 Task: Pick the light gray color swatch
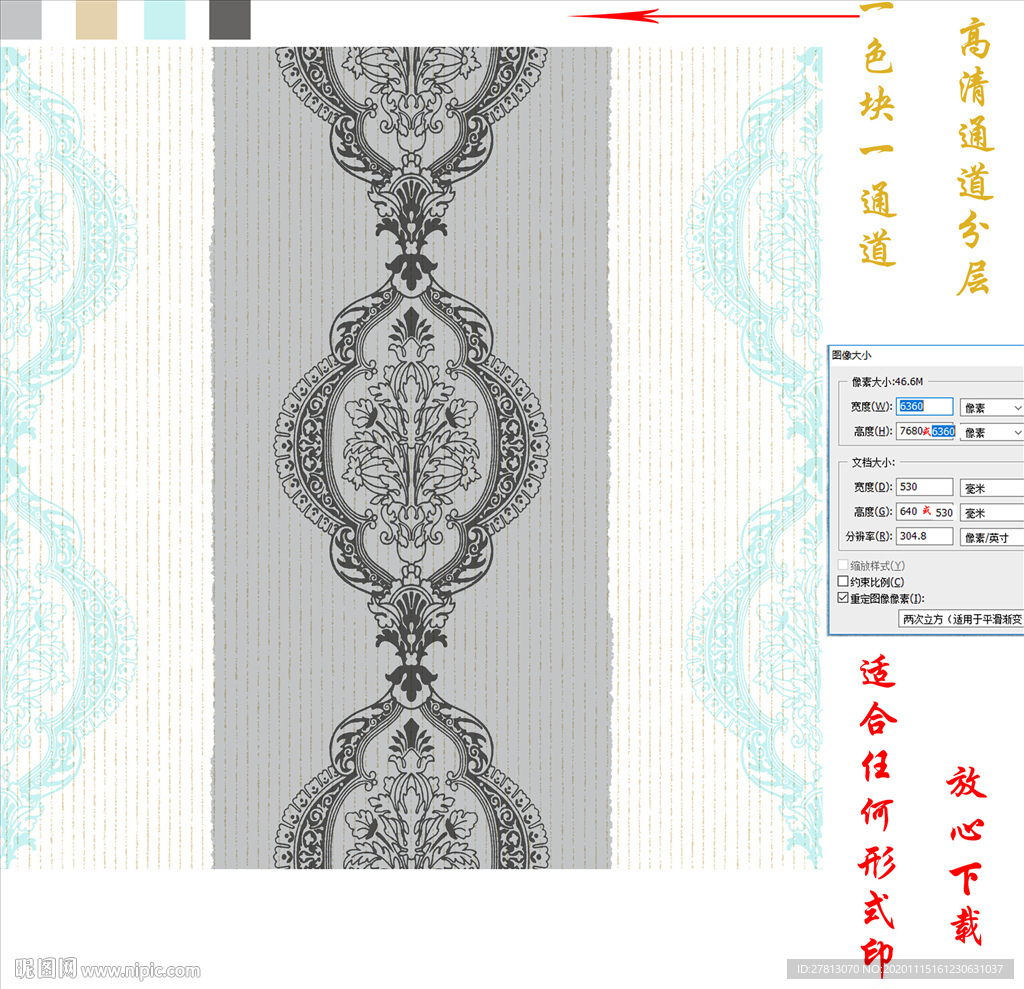21,20
